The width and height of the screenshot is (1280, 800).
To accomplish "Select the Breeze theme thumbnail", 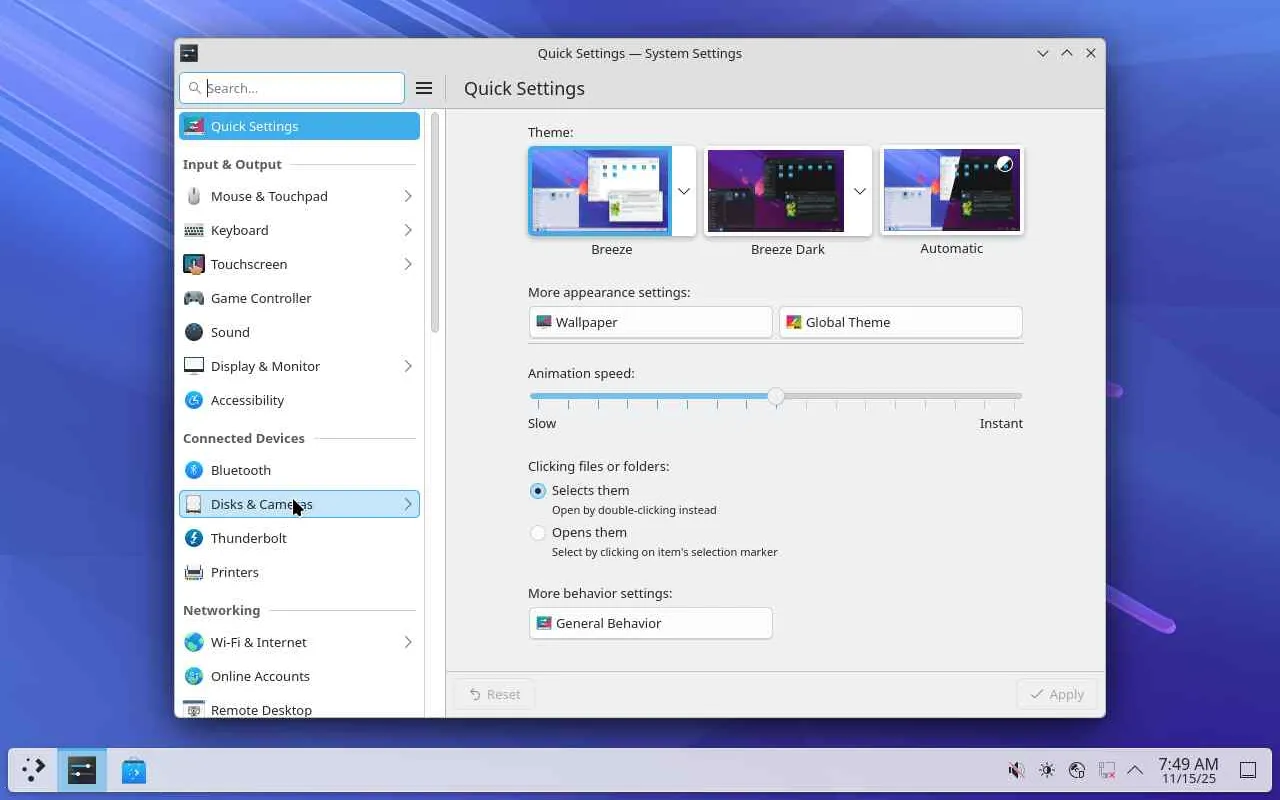I will click(601, 191).
